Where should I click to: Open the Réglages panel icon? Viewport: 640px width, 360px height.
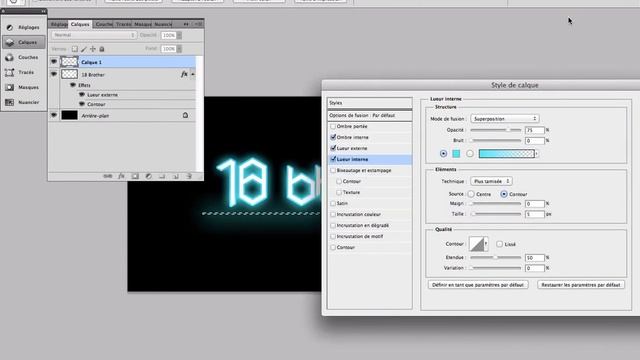point(10,27)
